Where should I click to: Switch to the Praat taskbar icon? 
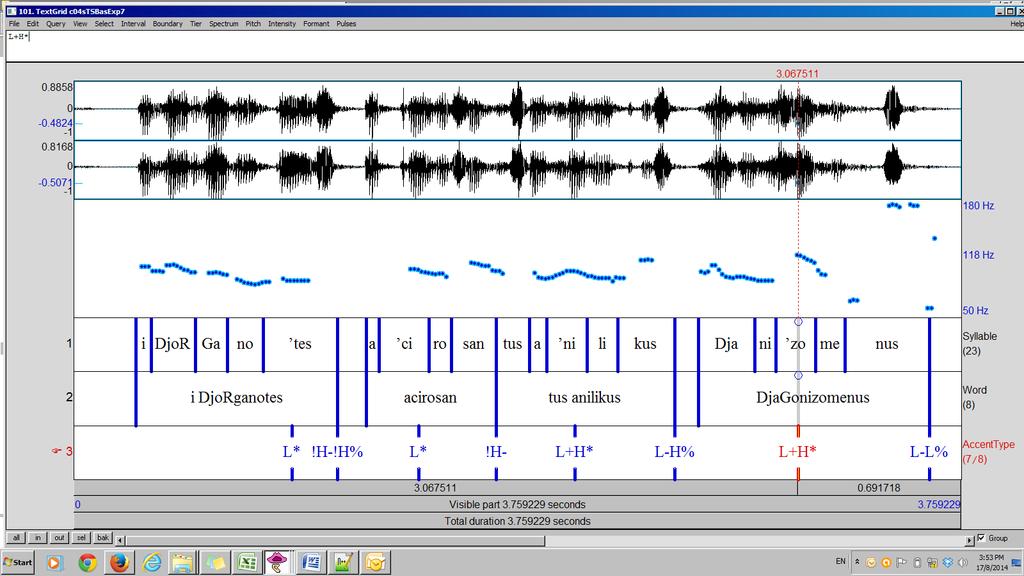278,562
